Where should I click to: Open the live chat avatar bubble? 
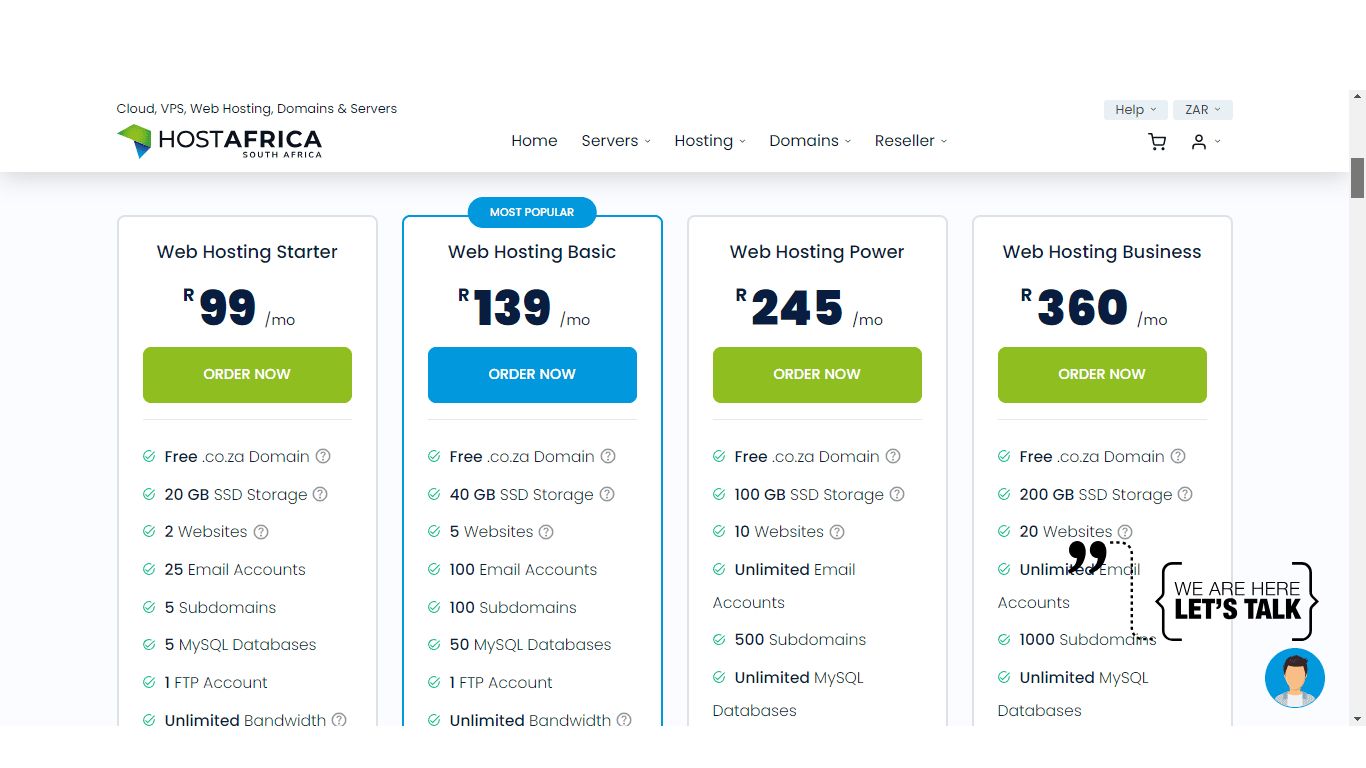pos(1295,678)
